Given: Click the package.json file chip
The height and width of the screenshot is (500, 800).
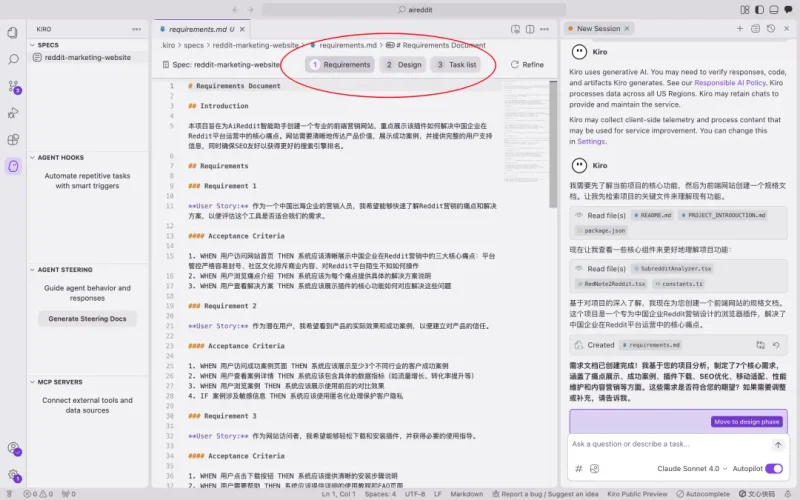Looking at the screenshot, I should pyautogui.click(x=601, y=231).
